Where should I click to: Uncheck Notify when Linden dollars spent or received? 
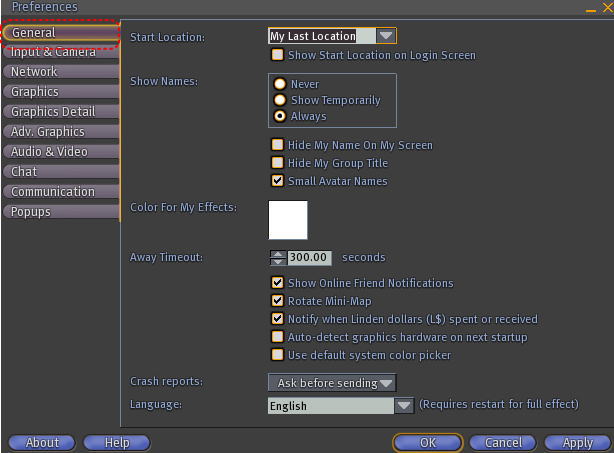277,318
